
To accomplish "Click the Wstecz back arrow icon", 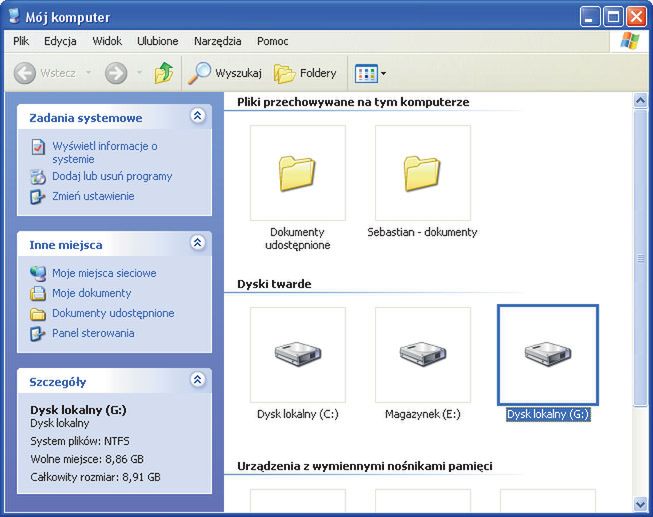I will click(x=25, y=73).
